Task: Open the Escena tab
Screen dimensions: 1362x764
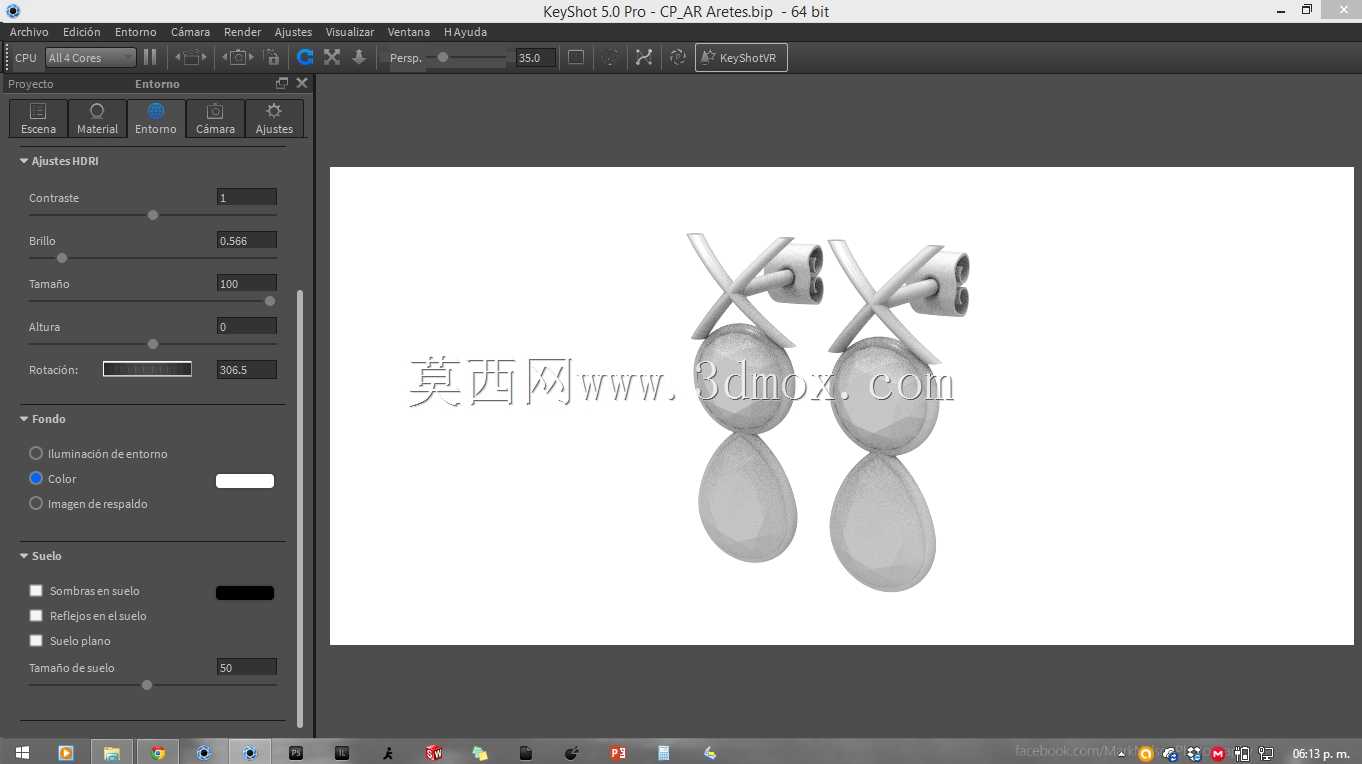Action: click(38, 118)
